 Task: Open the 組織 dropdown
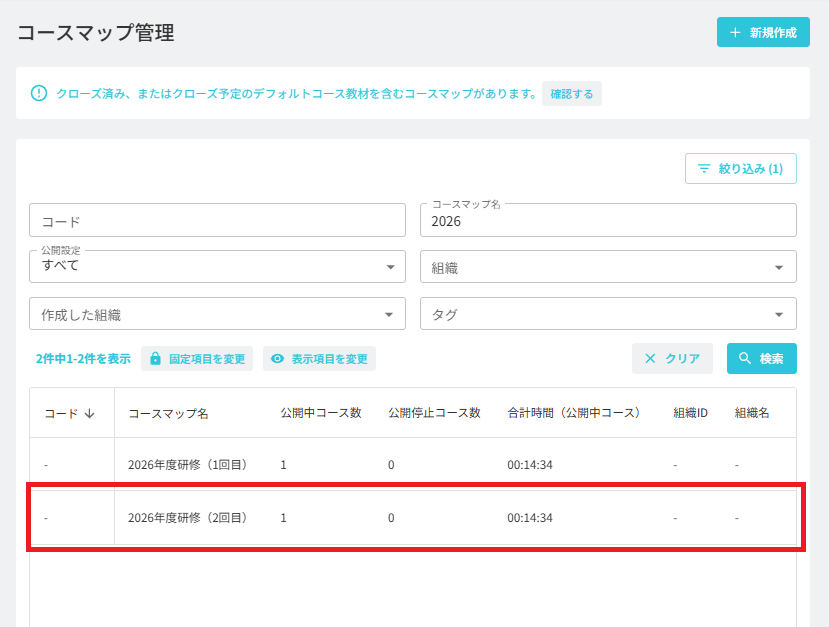(608, 266)
